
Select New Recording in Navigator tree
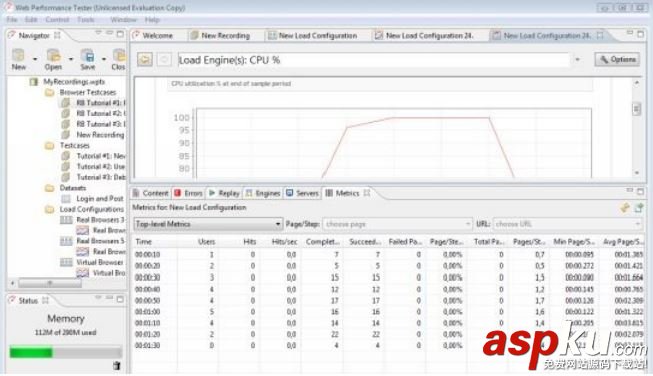(100, 134)
